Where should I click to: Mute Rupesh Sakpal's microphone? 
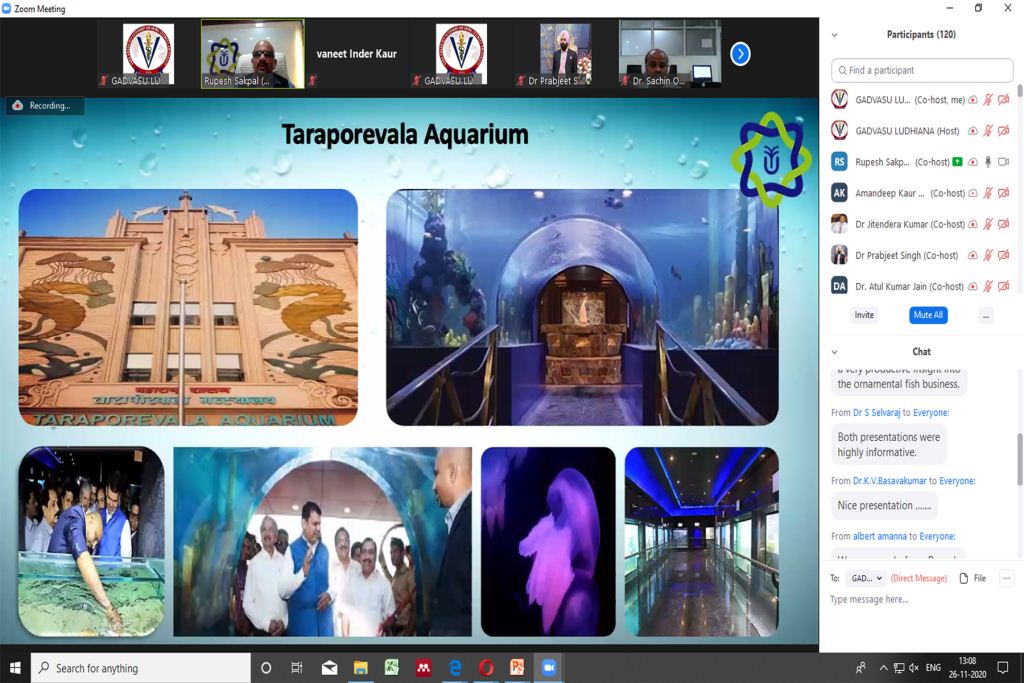pyautogui.click(x=988, y=161)
